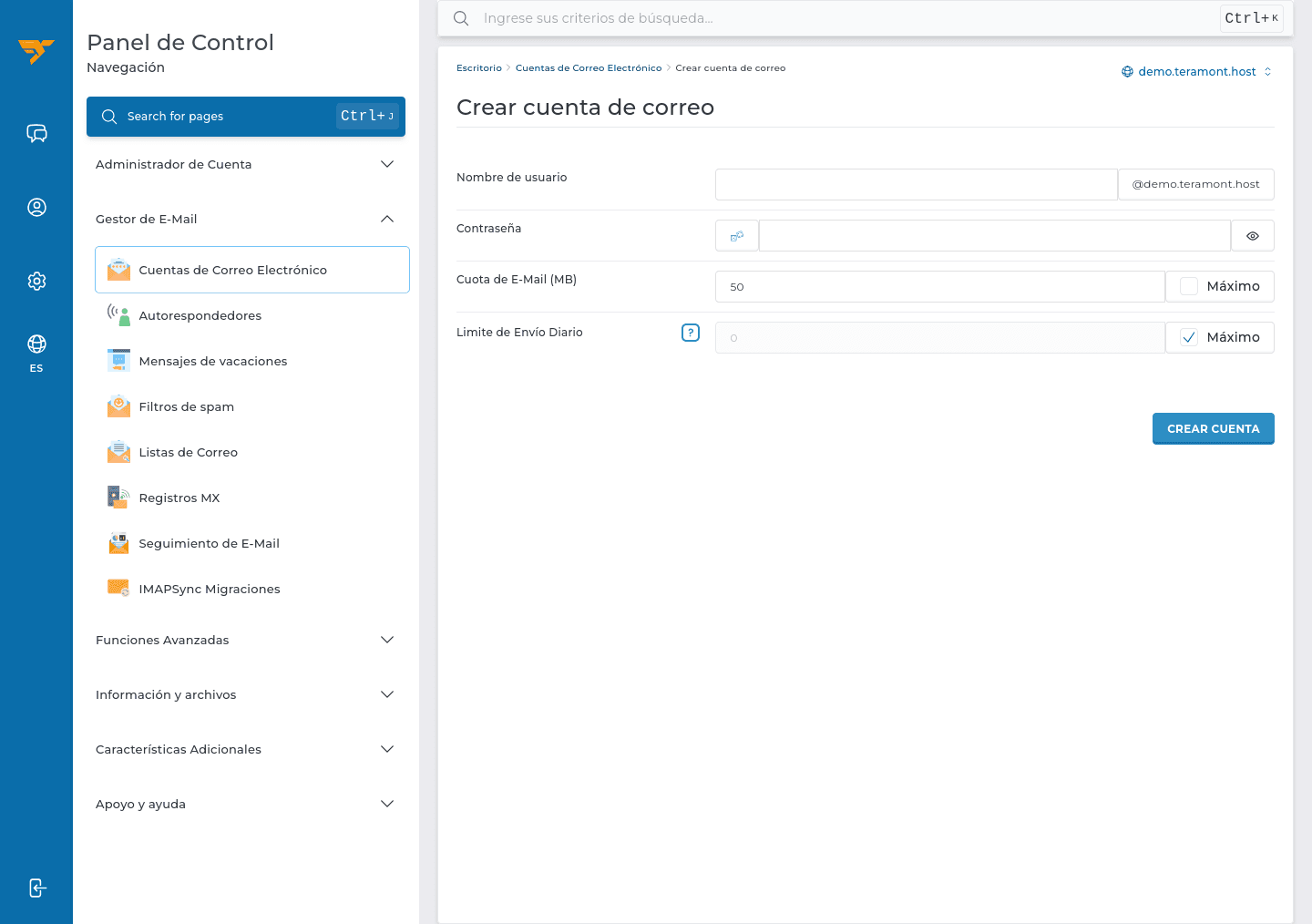Viewport: 1312px width, 924px height.
Task: Open Seguimiento de E-Mail menu item
Action: tap(252, 543)
